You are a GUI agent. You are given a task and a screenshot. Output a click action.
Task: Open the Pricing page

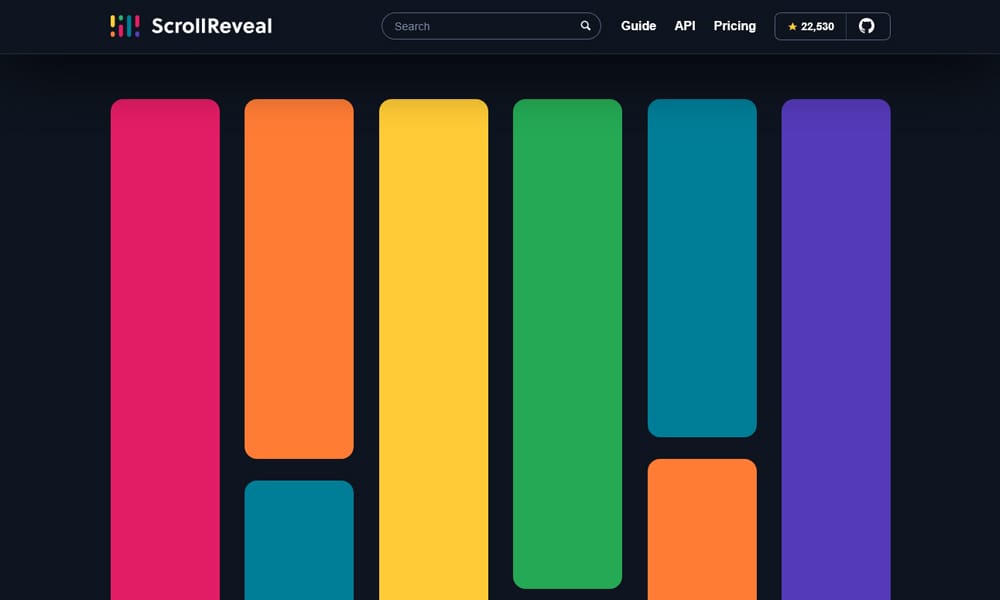click(734, 26)
